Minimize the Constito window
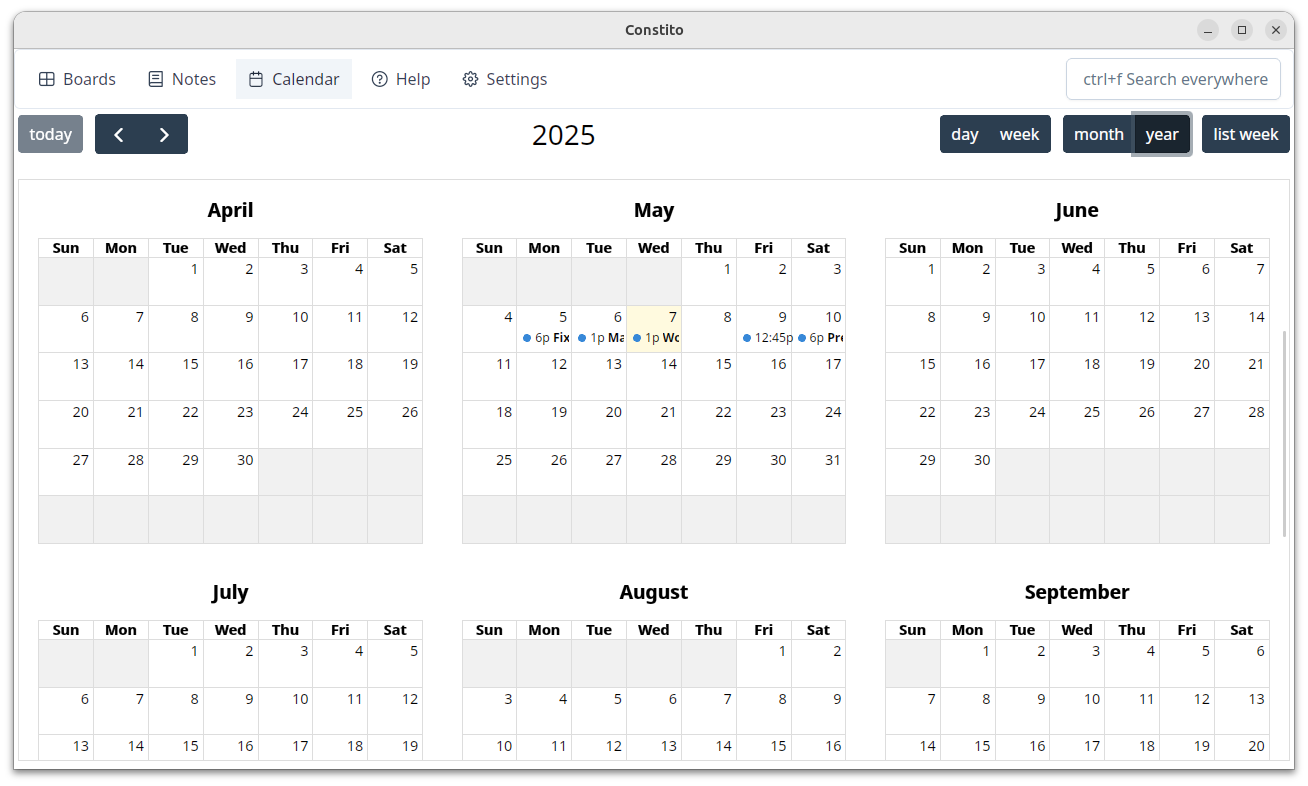 click(1208, 30)
